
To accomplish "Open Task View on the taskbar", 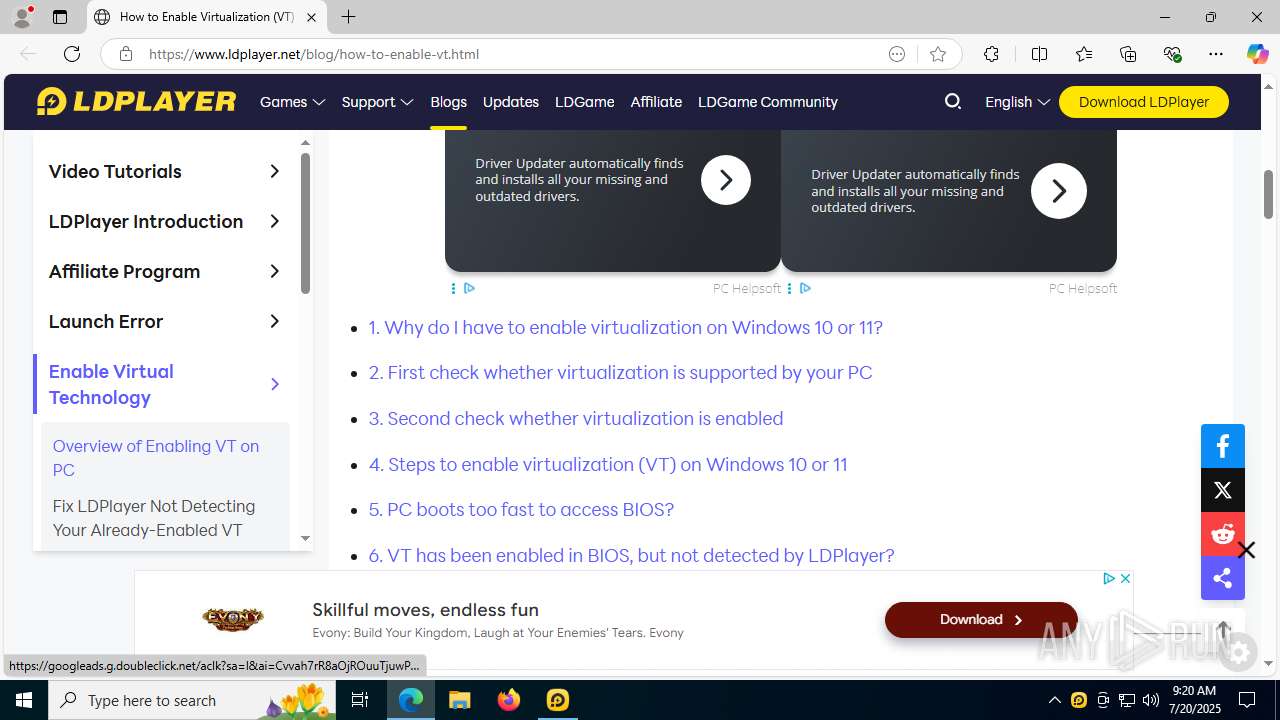I will [x=361, y=700].
